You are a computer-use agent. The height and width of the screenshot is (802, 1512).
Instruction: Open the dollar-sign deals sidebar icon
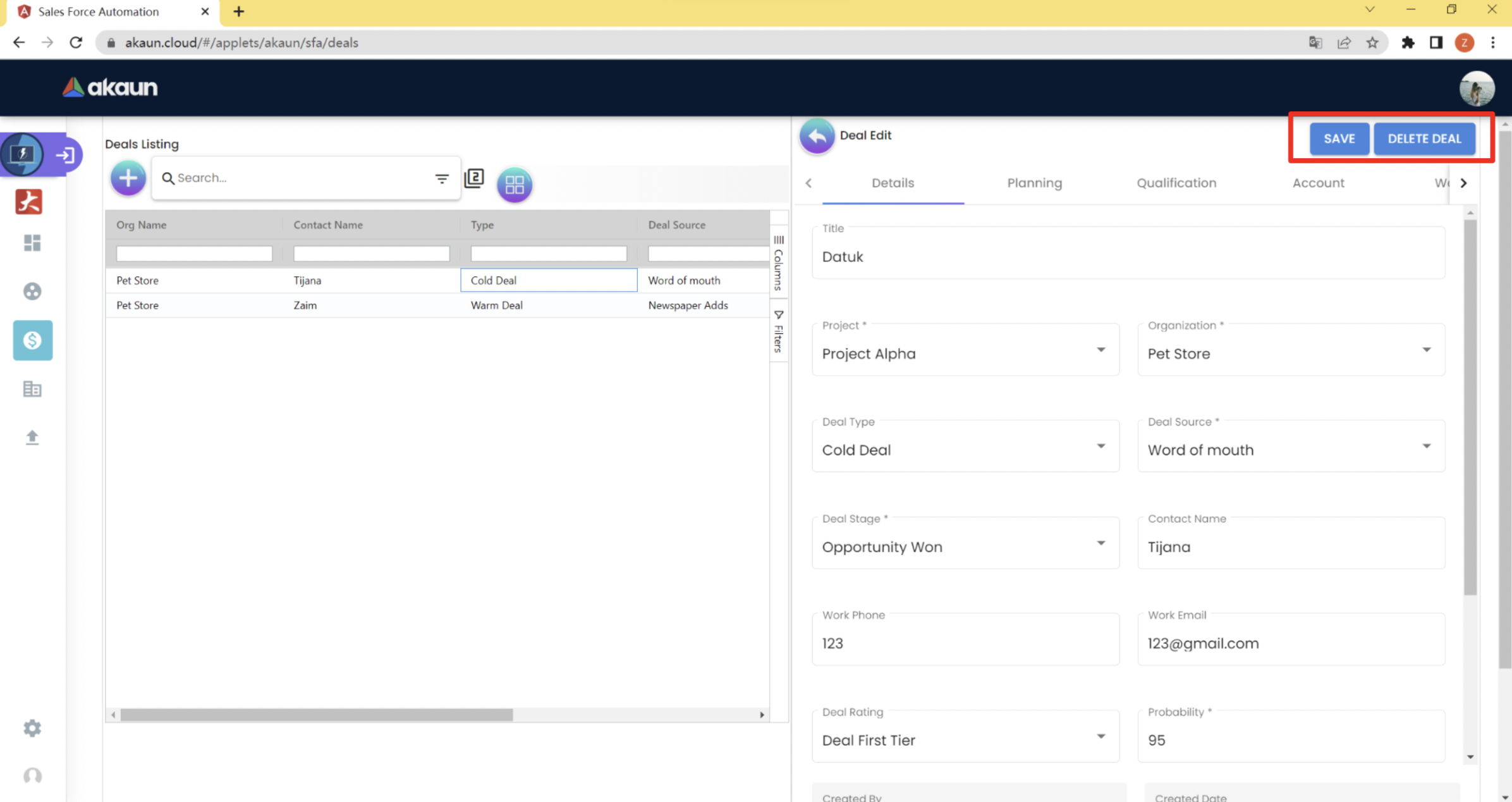click(x=32, y=340)
